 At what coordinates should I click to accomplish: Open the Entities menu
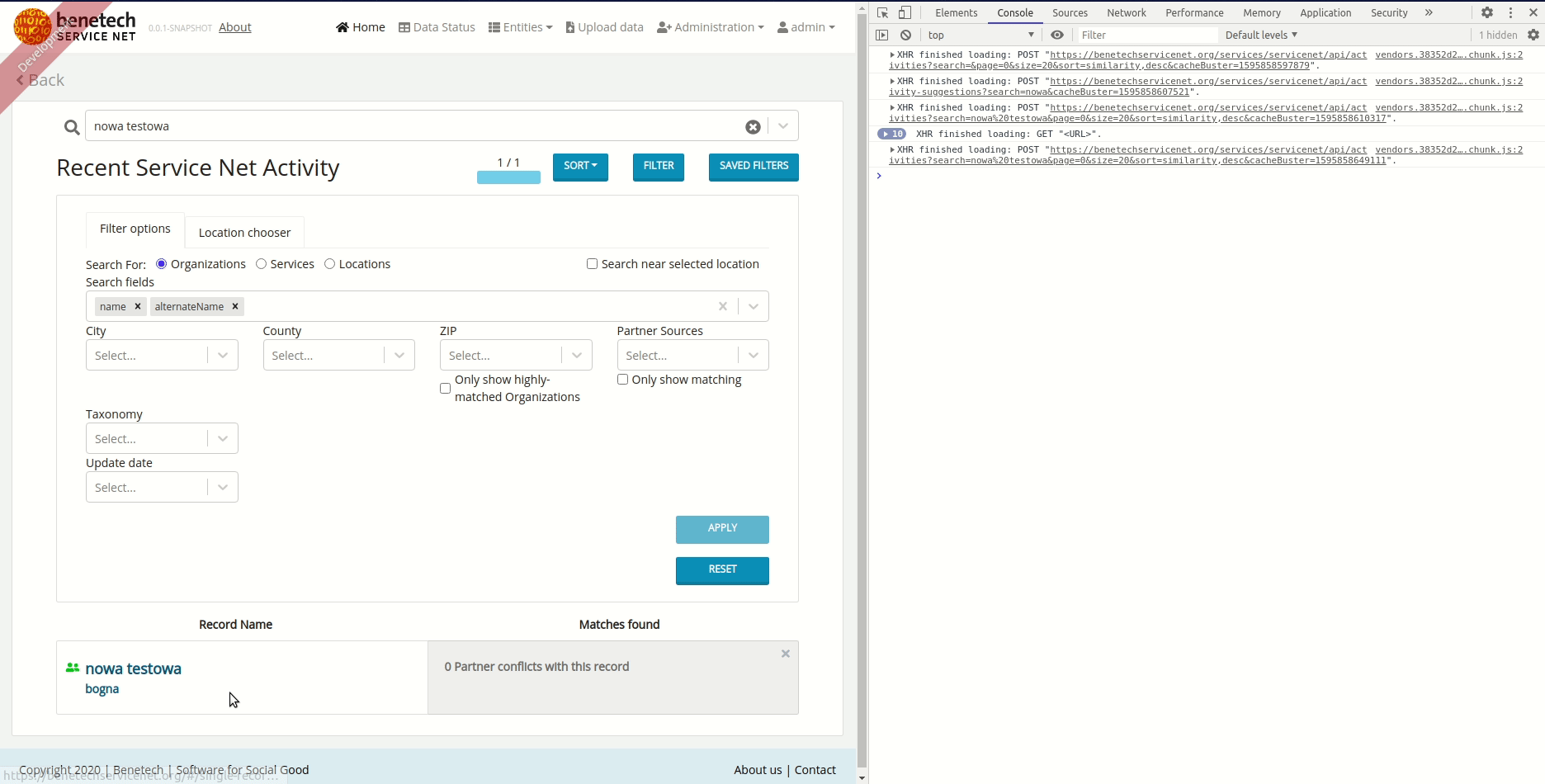(520, 27)
